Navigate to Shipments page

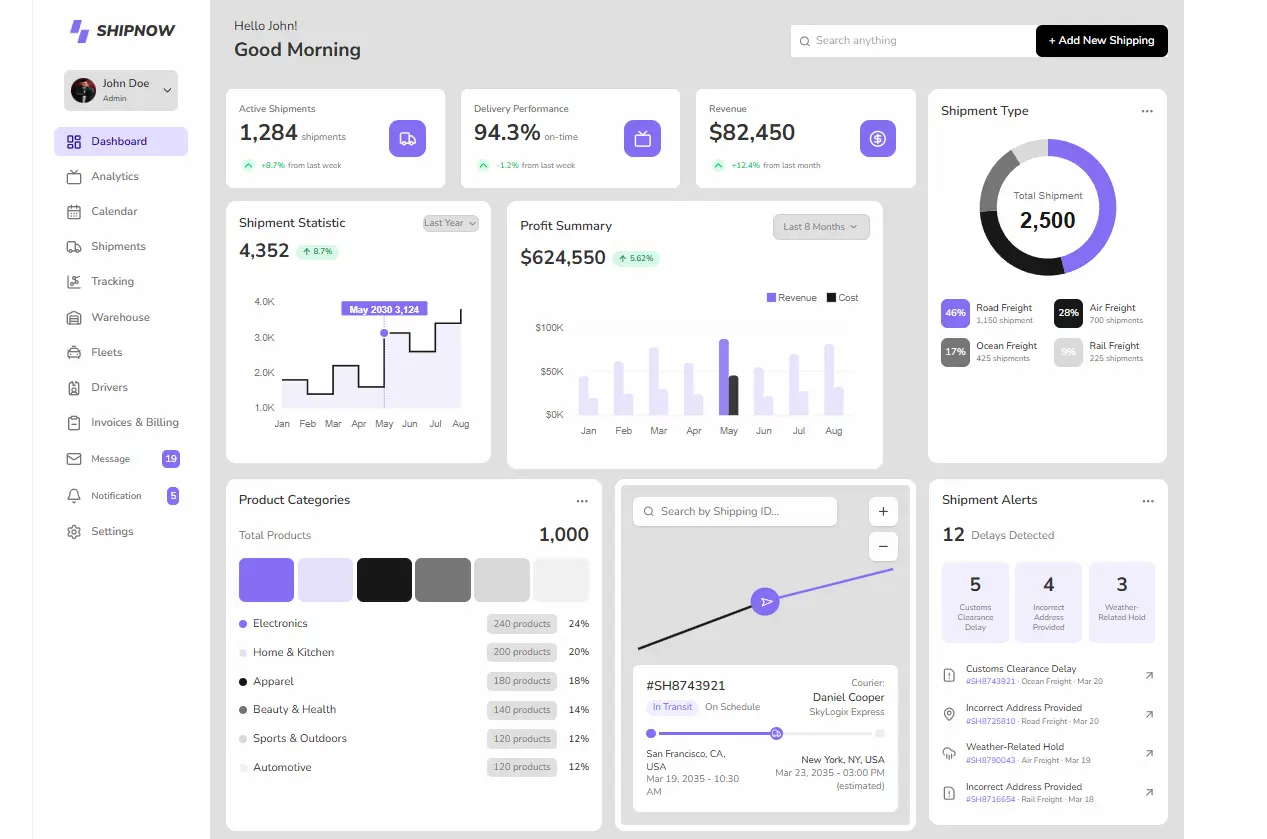click(x=121, y=247)
